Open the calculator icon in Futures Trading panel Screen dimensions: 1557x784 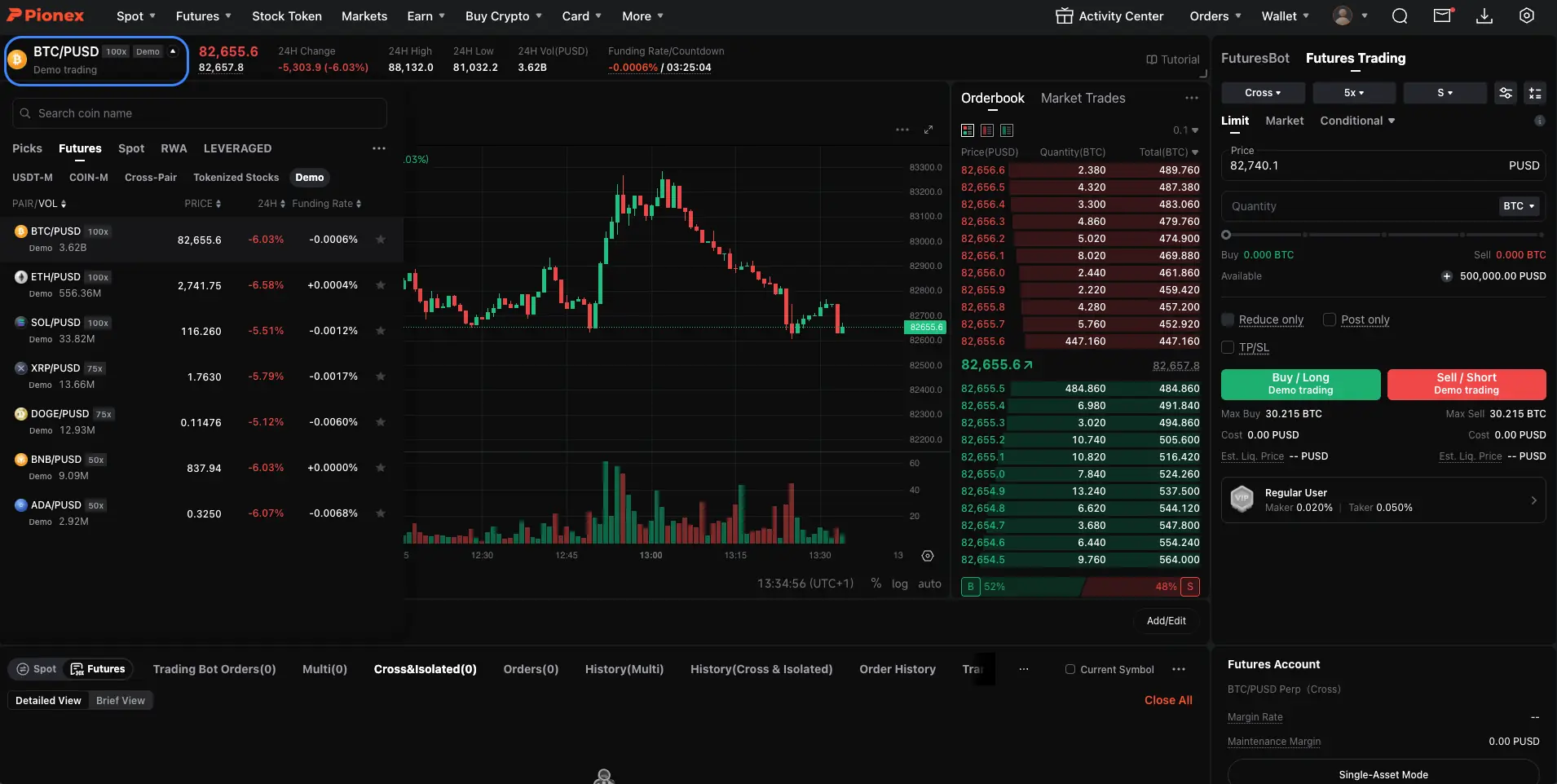tap(1536, 93)
